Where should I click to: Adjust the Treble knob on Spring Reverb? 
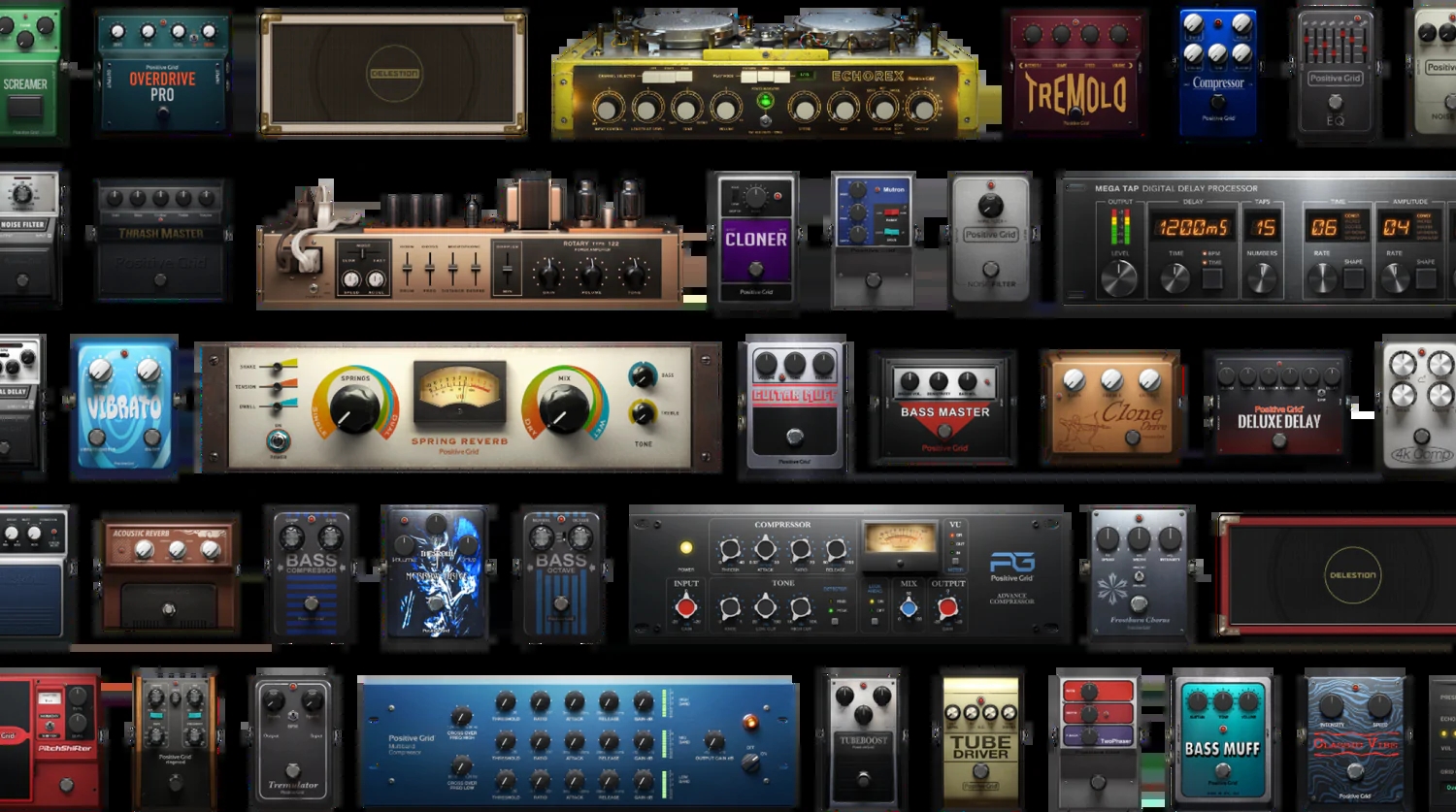[642, 412]
